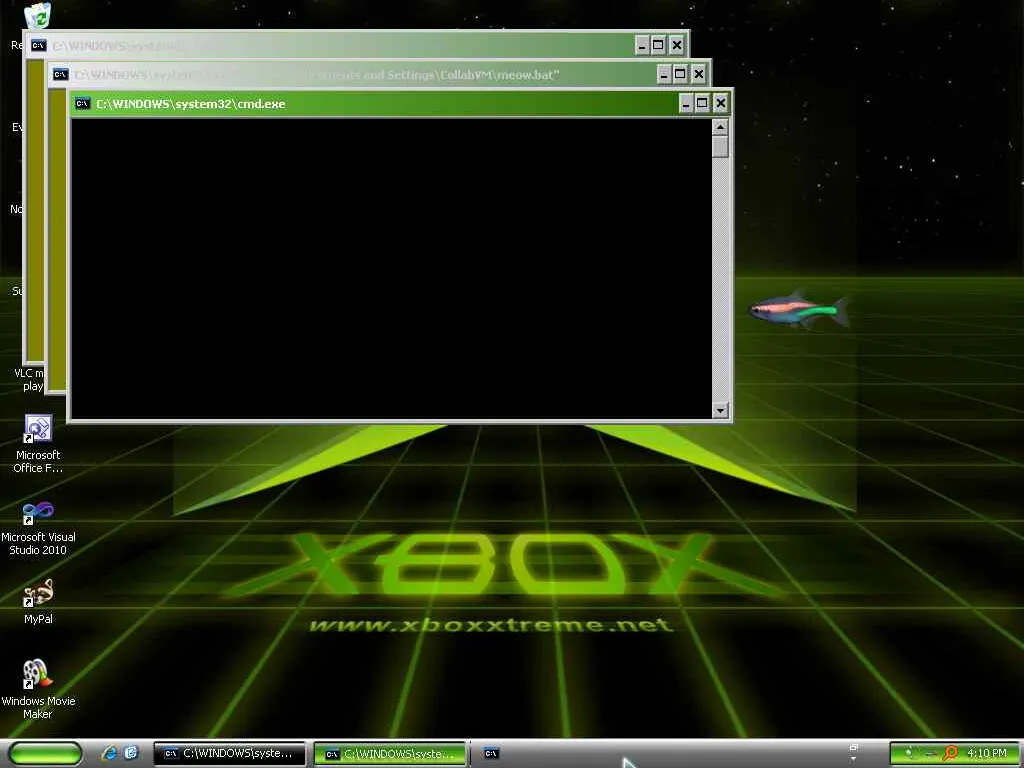This screenshot has width=1024, height=768.
Task: Close the rearmost console window
Action: (x=677, y=45)
